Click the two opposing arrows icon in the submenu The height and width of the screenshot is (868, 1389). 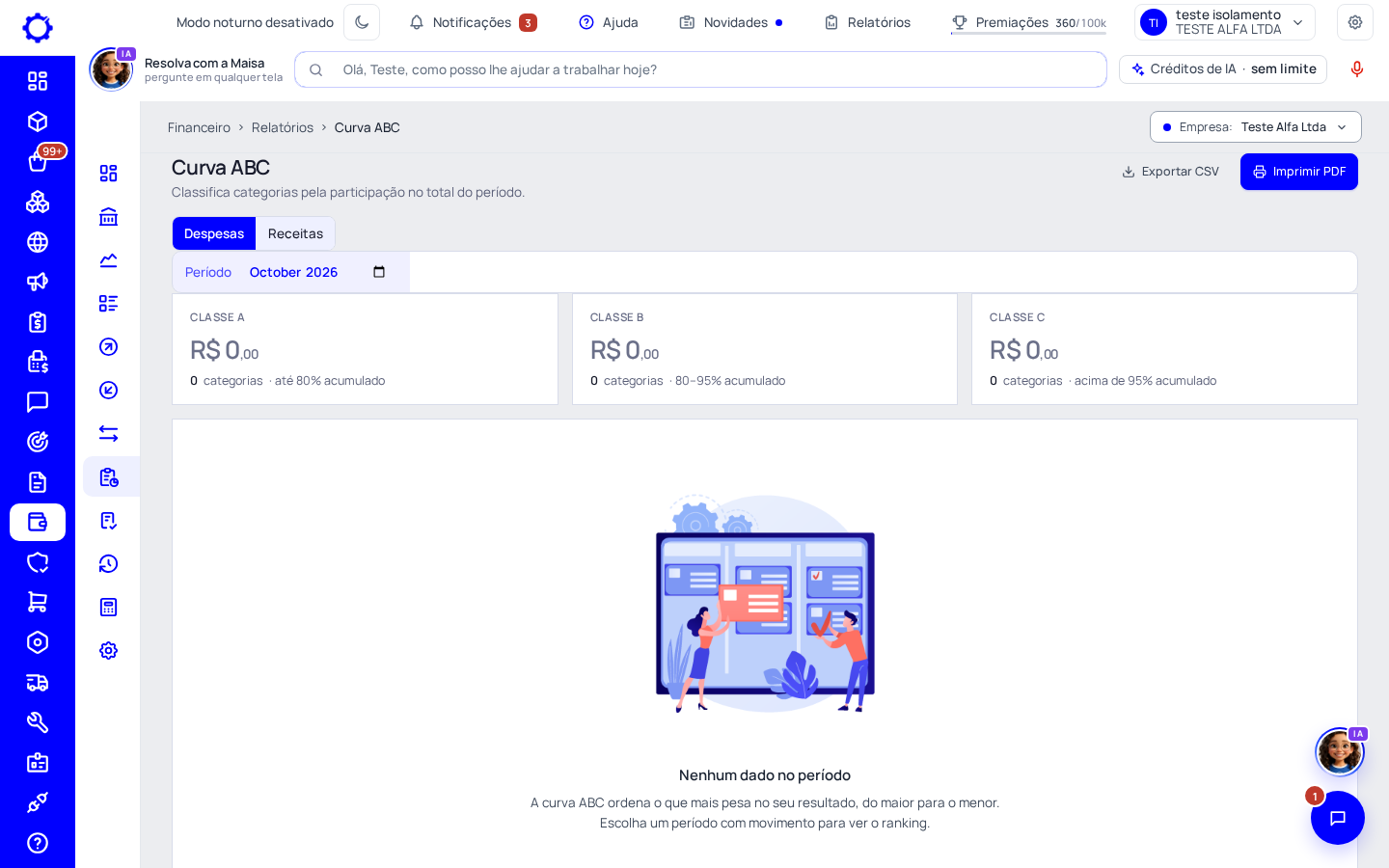coord(109,434)
